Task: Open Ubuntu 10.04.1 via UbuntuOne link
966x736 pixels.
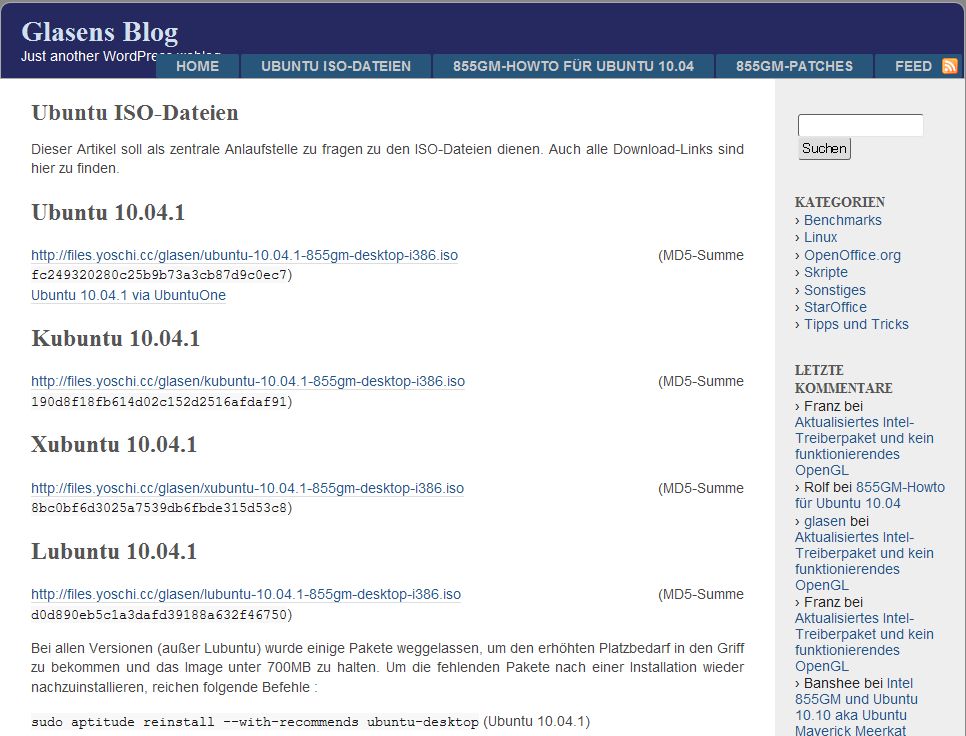Action: (128, 295)
